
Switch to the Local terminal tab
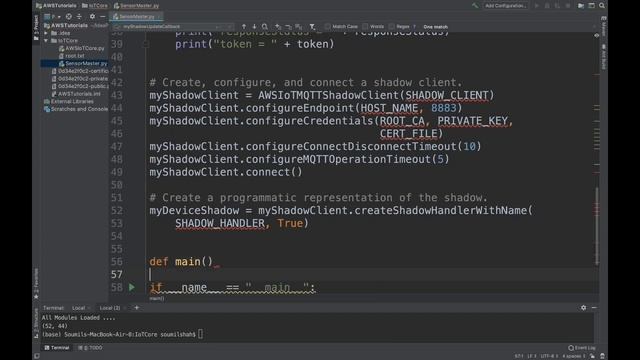coord(78,308)
